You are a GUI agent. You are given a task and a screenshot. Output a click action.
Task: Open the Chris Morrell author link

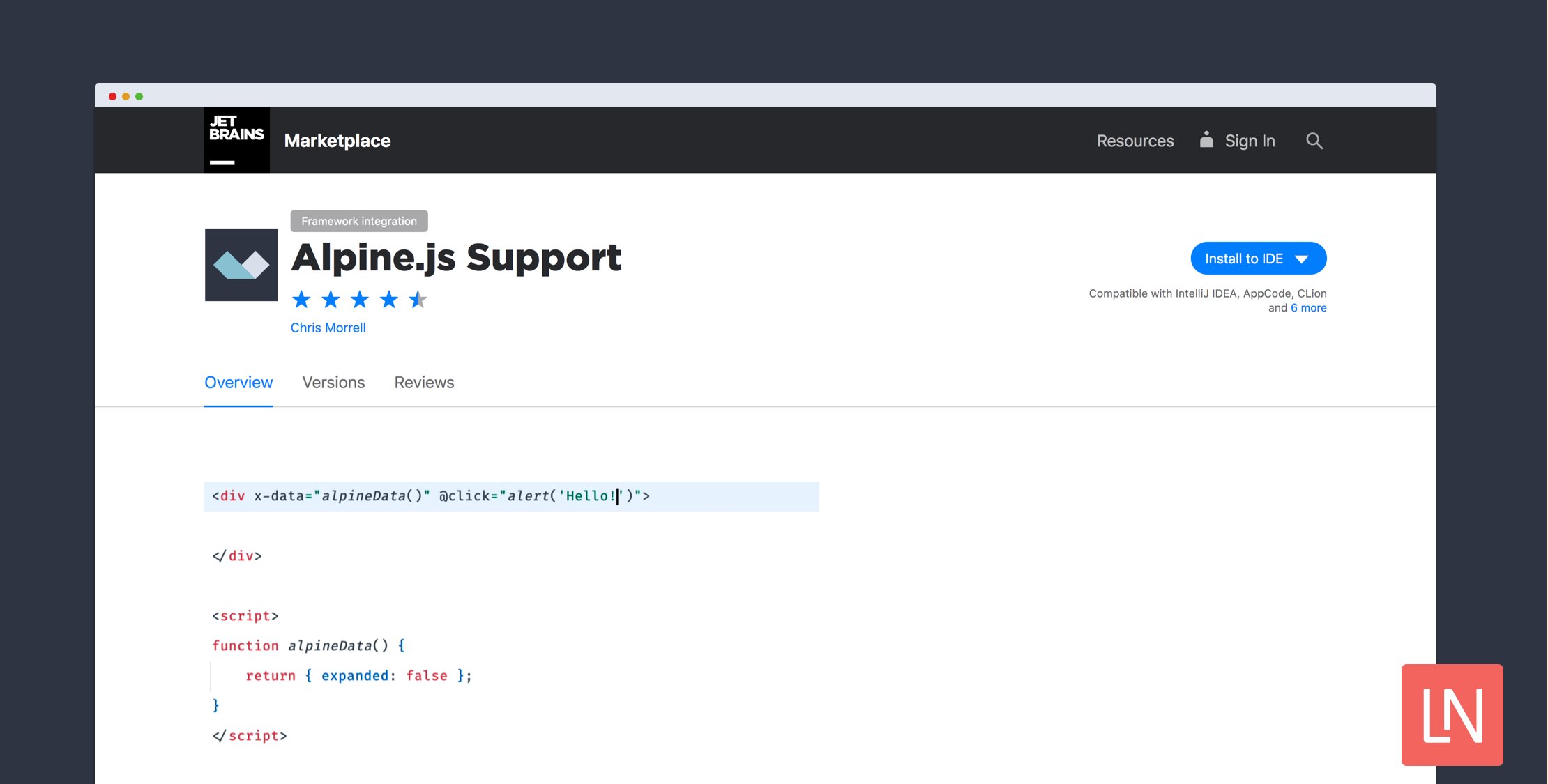tap(328, 328)
